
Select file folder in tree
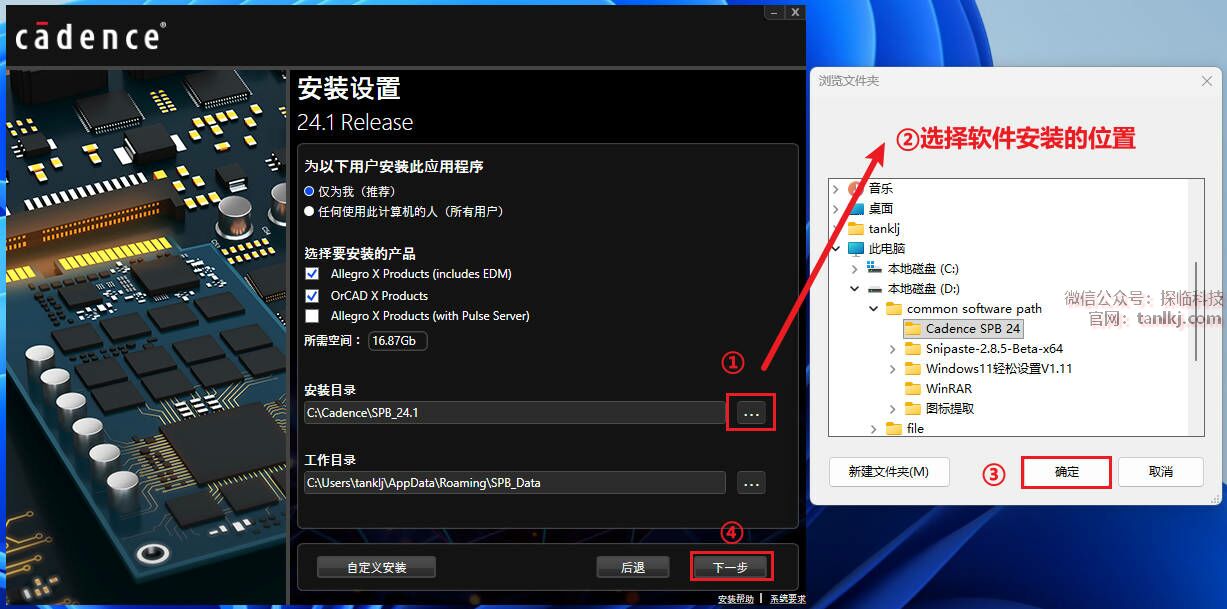915,428
